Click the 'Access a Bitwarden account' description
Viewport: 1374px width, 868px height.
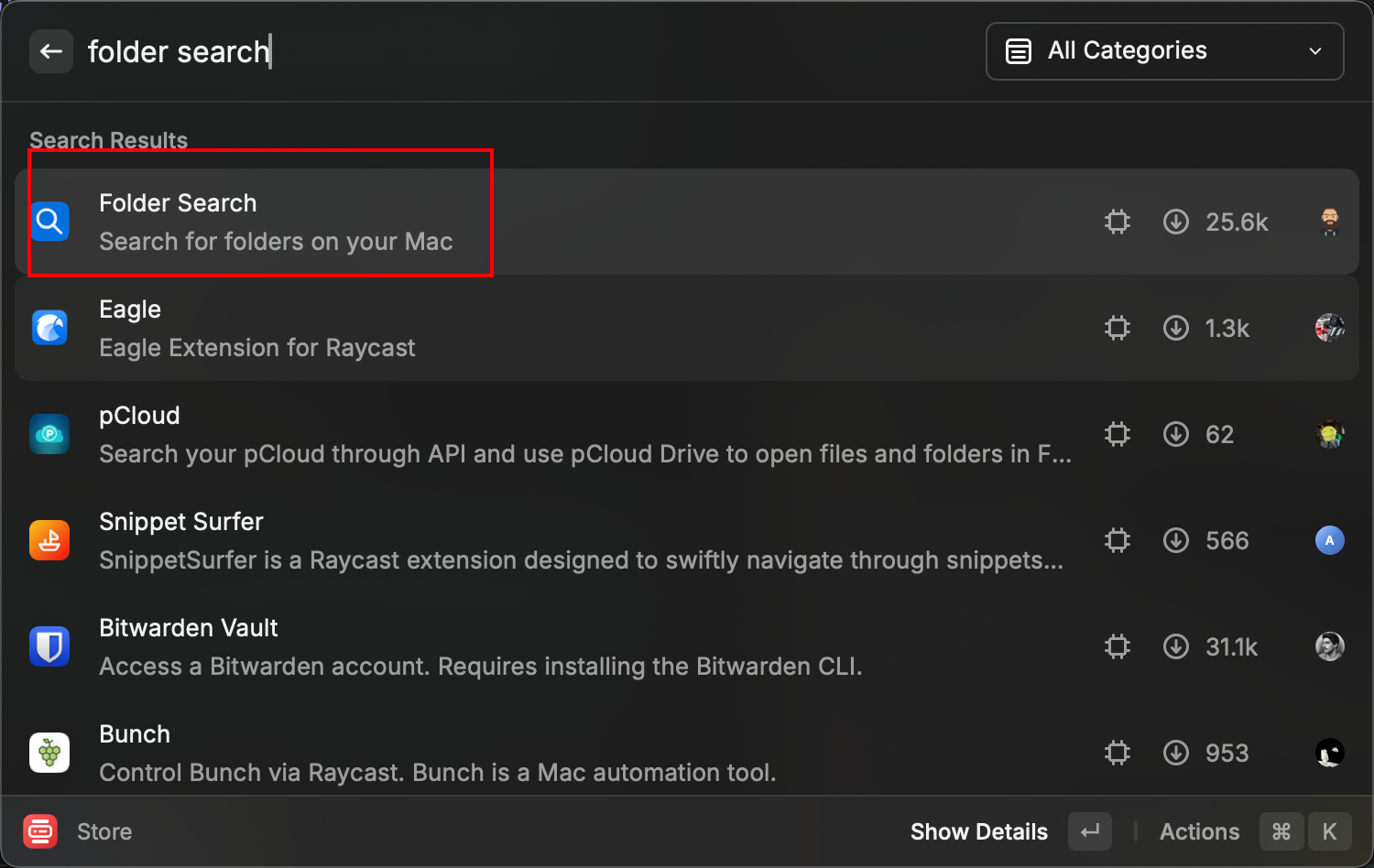point(481,667)
